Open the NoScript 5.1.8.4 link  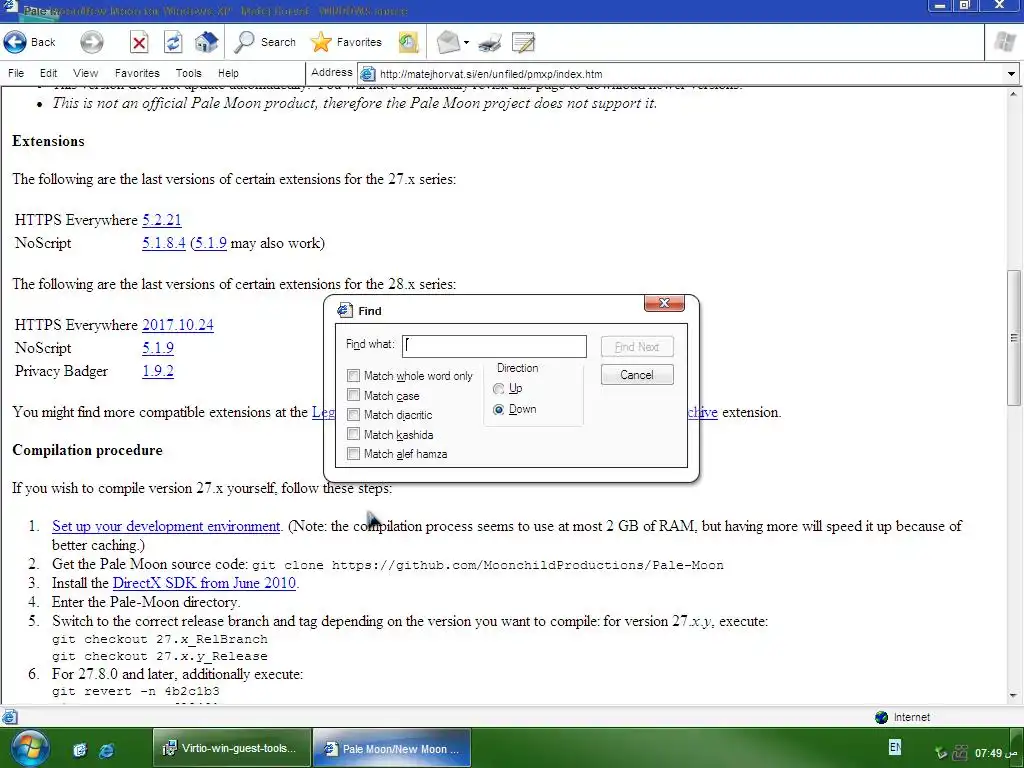pyautogui.click(x=164, y=243)
